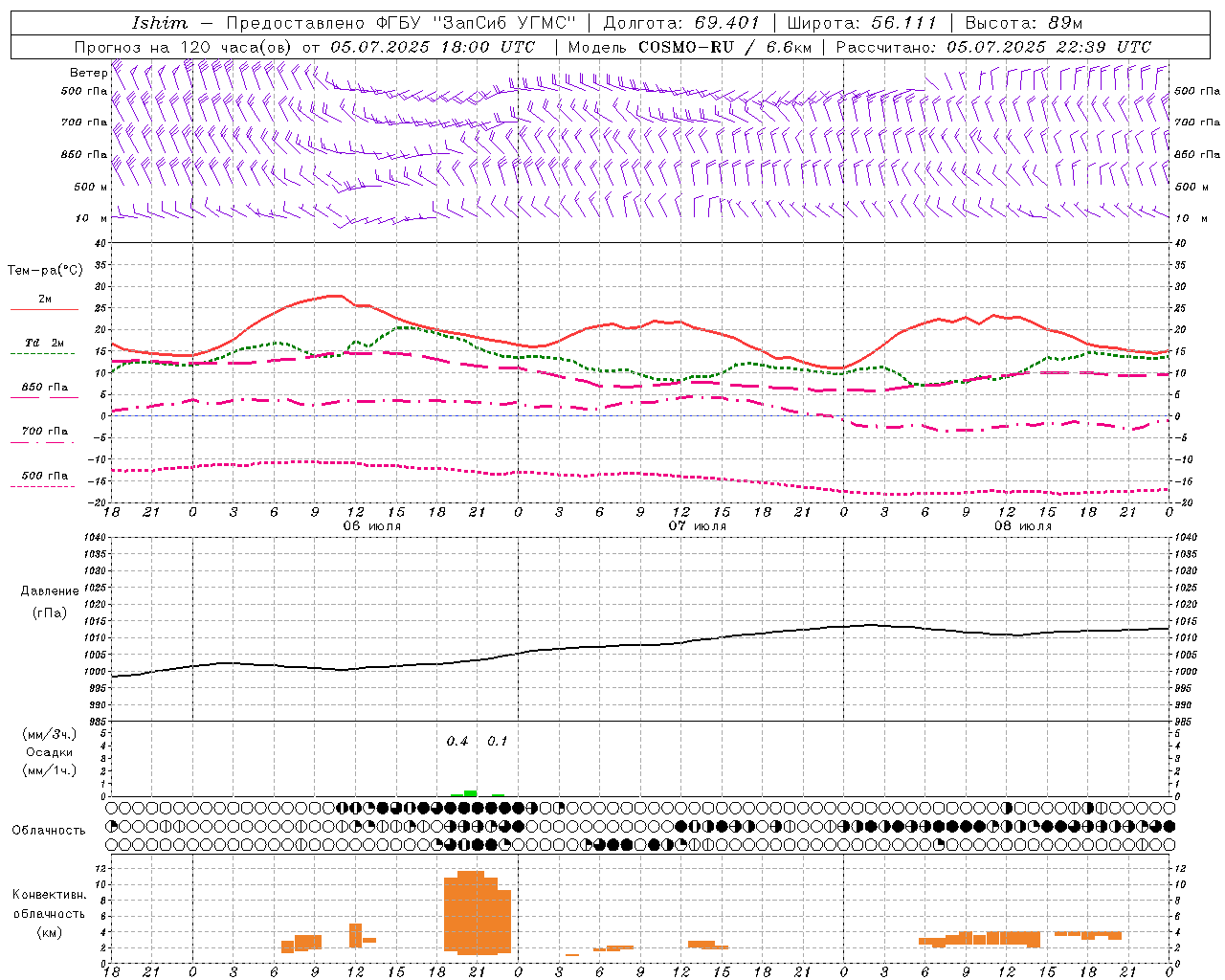Click the "Рассчитано: 05.07.2025 22:39 UTC" timestamp

(x=993, y=47)
